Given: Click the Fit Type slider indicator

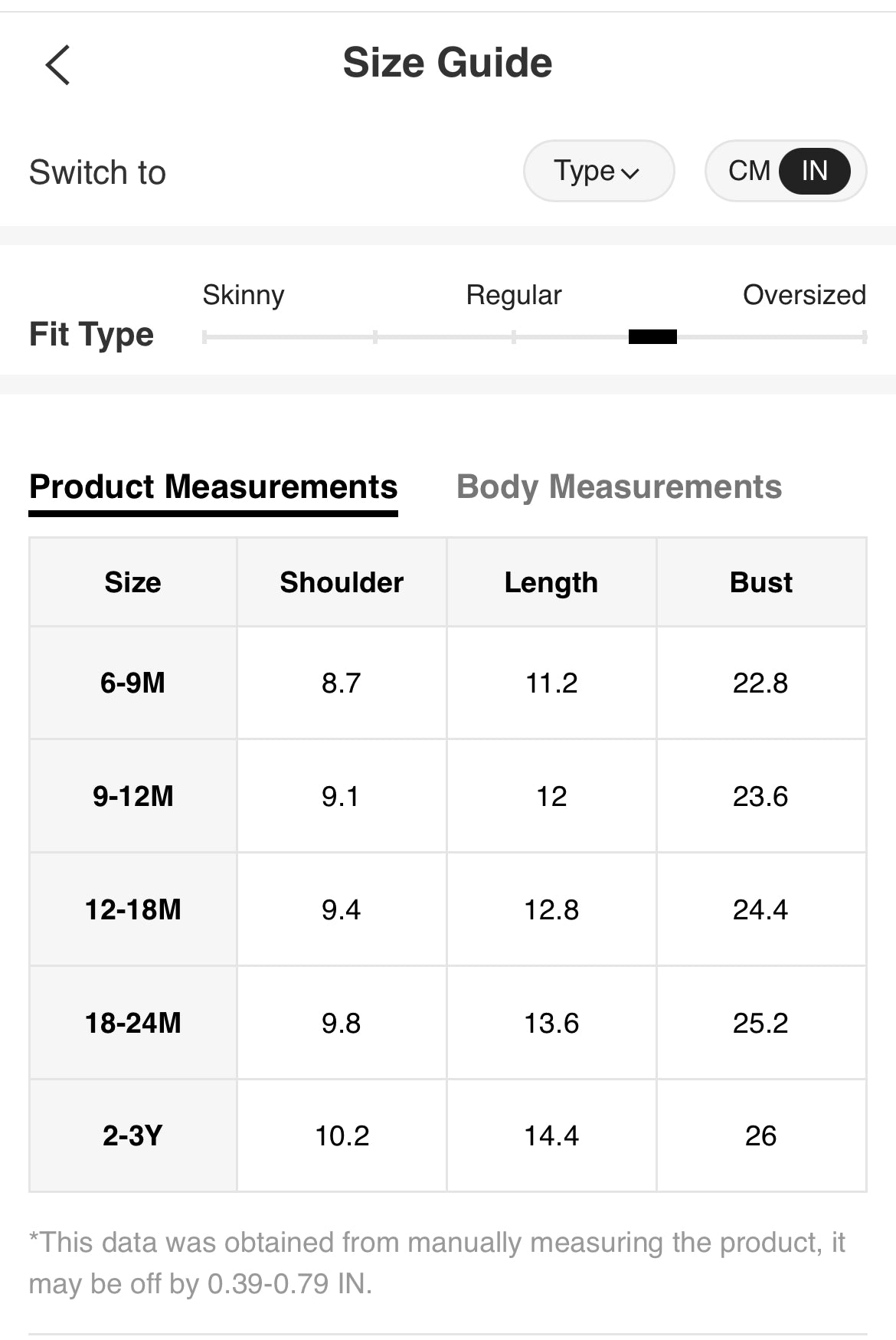Looking at the screenshot, I should click(652, 337).
